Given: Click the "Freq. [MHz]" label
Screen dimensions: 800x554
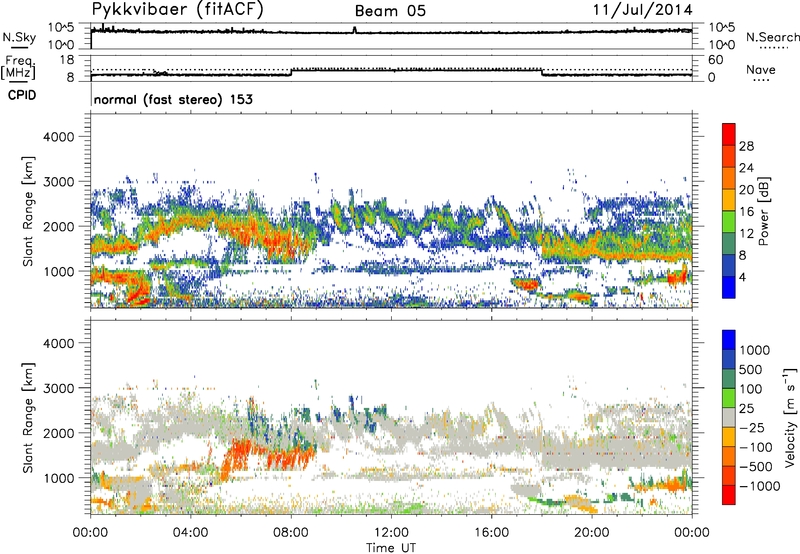Looking at the screenshot, I should [x=18, y=67].
